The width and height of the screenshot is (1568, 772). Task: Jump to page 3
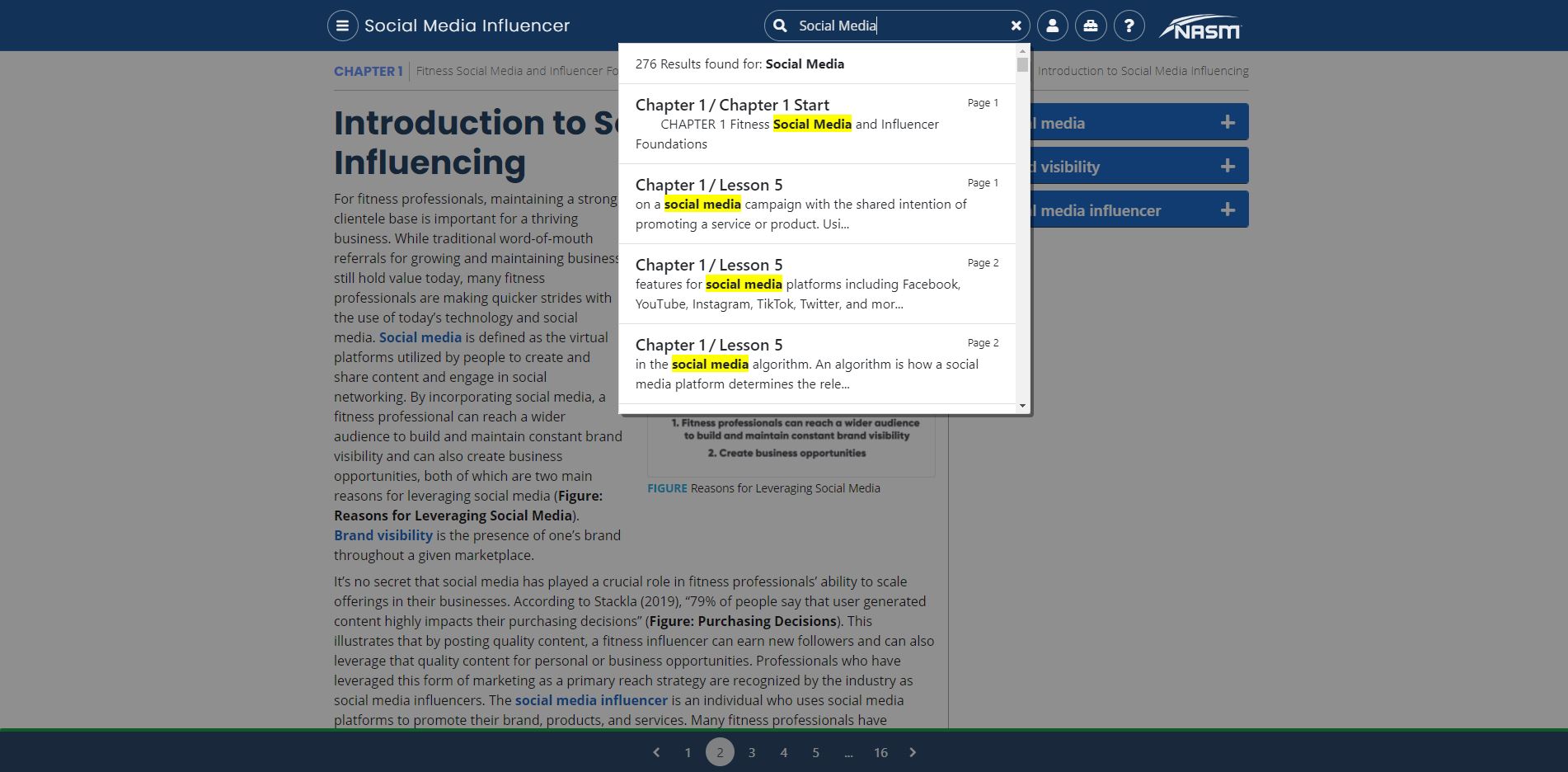click(x=752, y=752)
